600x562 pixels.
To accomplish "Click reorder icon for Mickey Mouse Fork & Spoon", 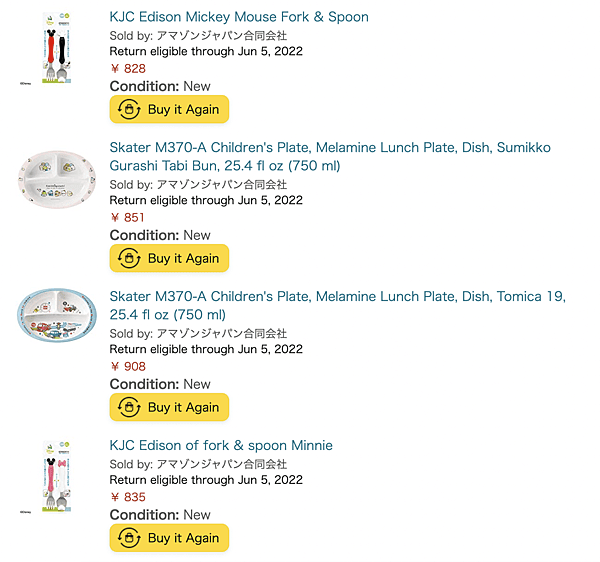I will pyautogui.click(x=129, y=109).
